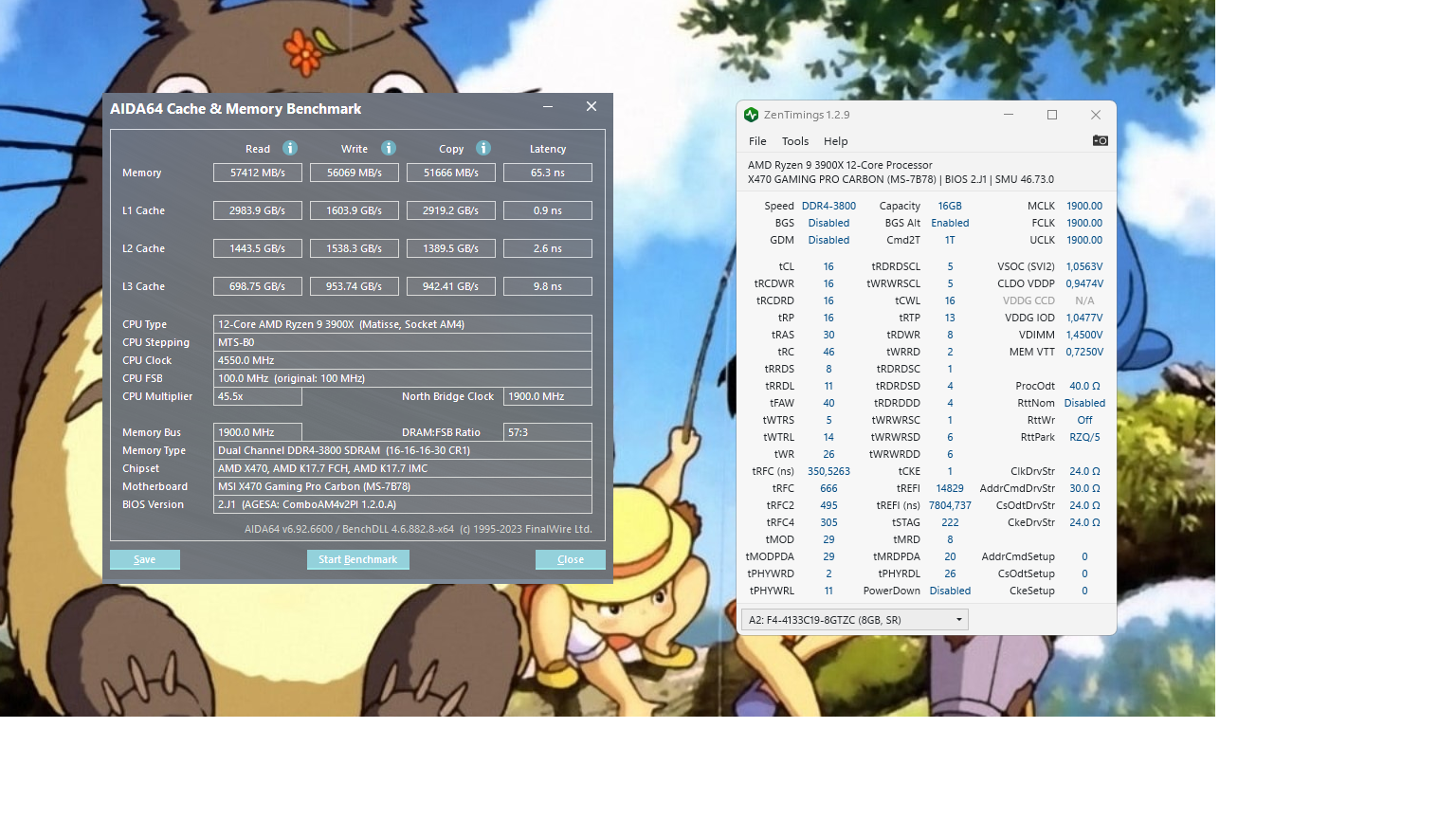
Task: Click the GDM Disabled value
Action: click(x=828, y=240)
